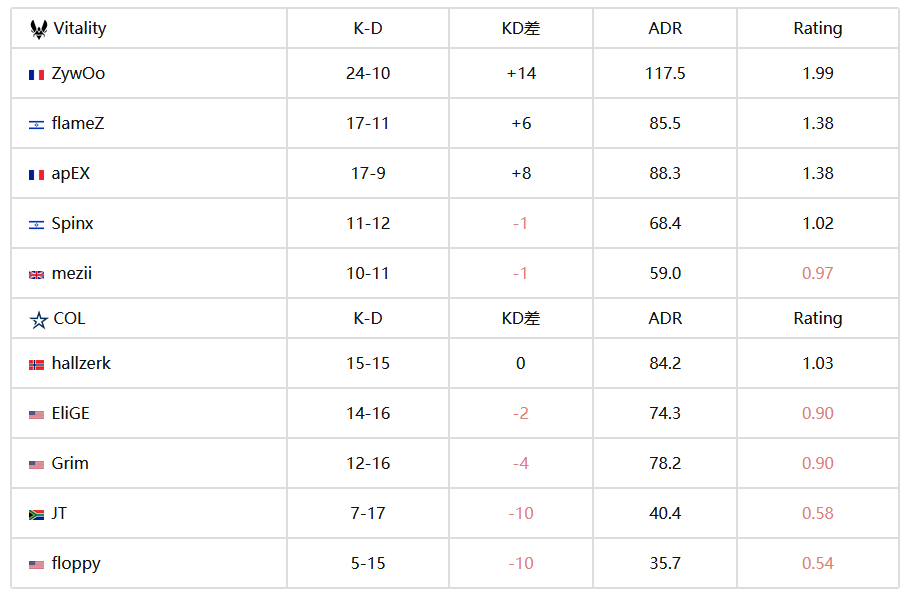The image size is (905, 597).
Task: Select floppy's 0.54 rating cell
Action: (817, 563)
